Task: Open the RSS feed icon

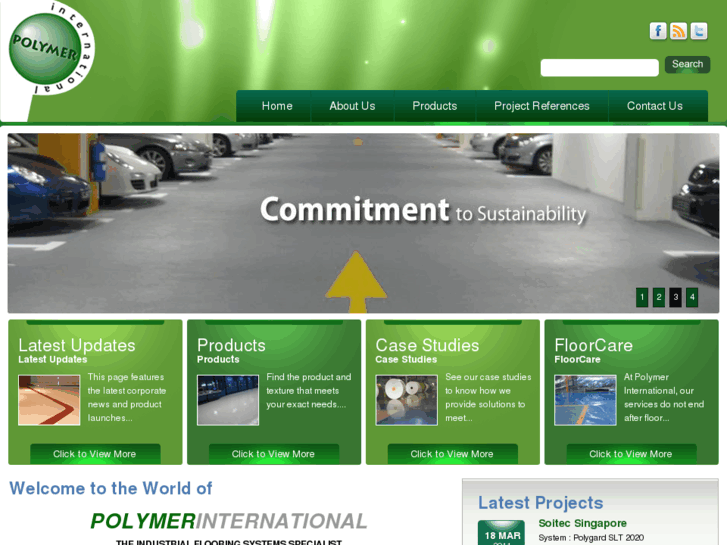Action: click(x=678, y=31)
